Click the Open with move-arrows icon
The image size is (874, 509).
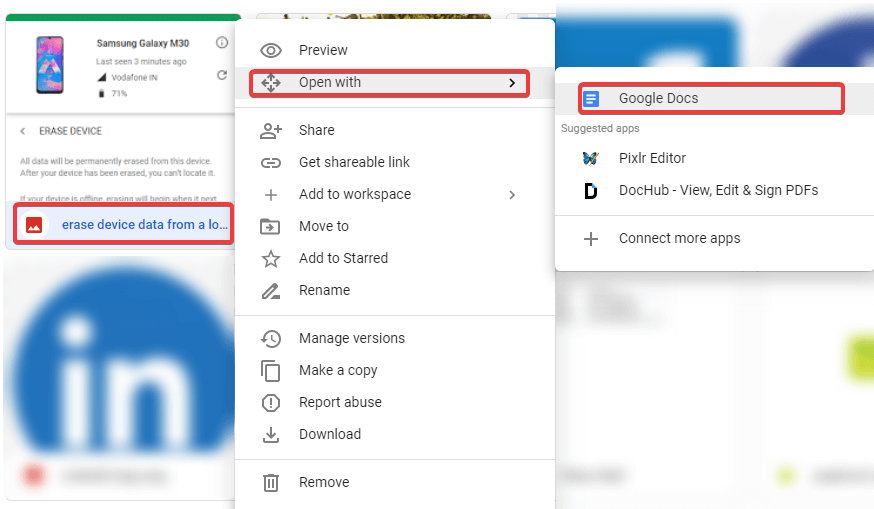(271, 83)
